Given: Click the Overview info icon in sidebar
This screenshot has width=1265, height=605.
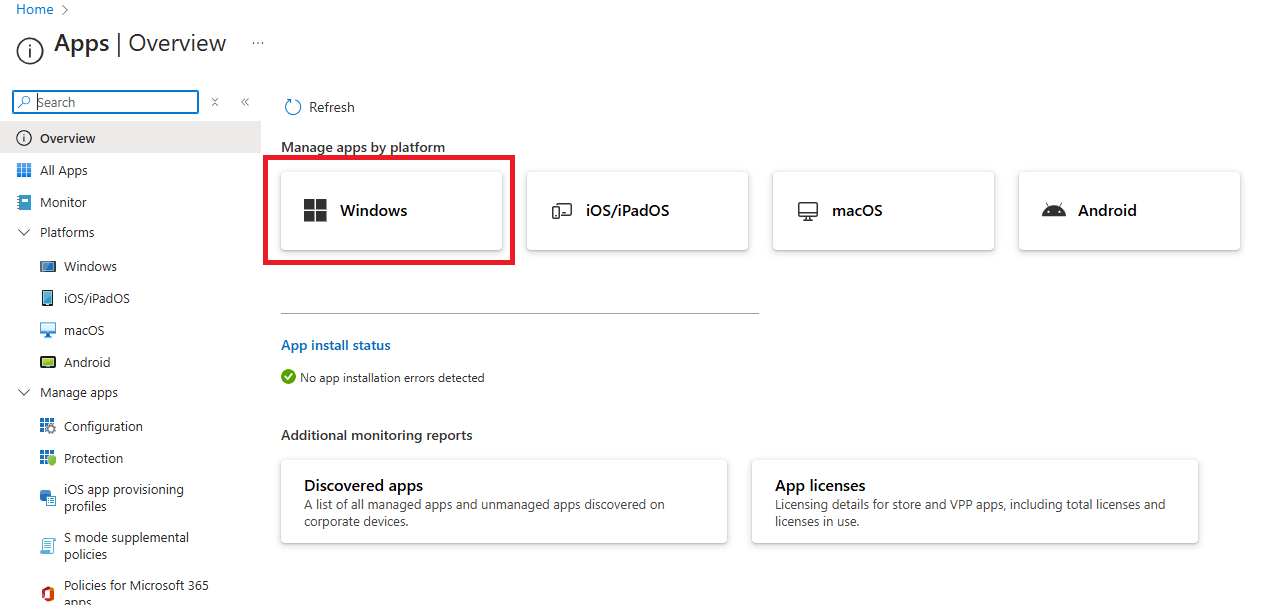Looking at the screenshot, I should (x=24, y=138).
